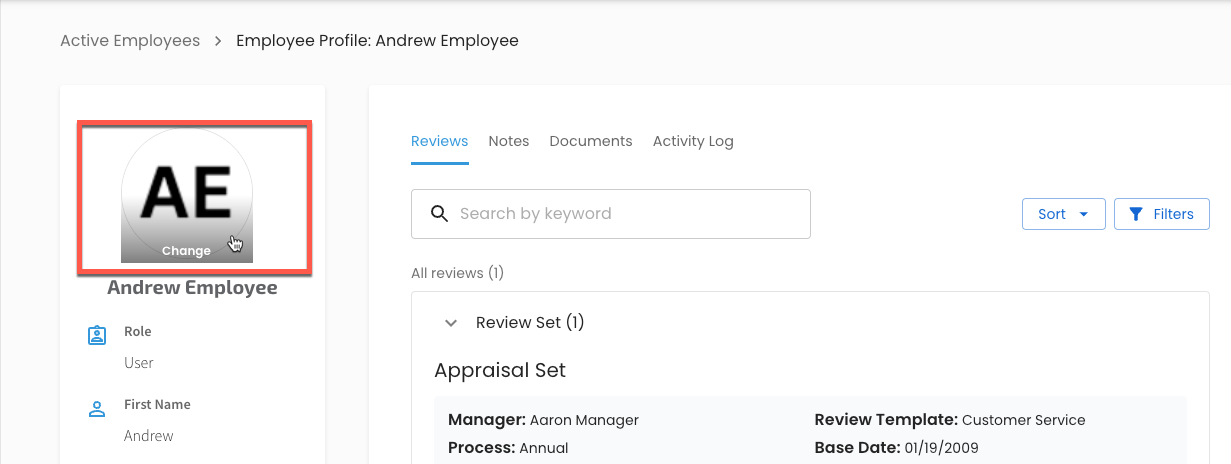The height and width of the screenshot is (464, 1231).
Task: Open the Sort dropdown
Action: pos(1063,214)
